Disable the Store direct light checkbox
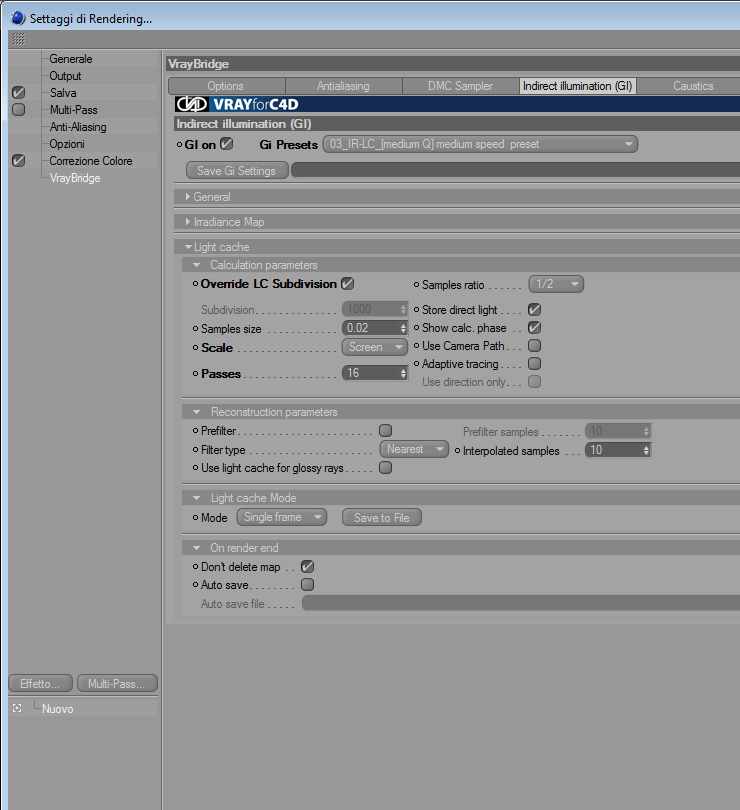Screen dimensions: 740x810 point(534,309)
